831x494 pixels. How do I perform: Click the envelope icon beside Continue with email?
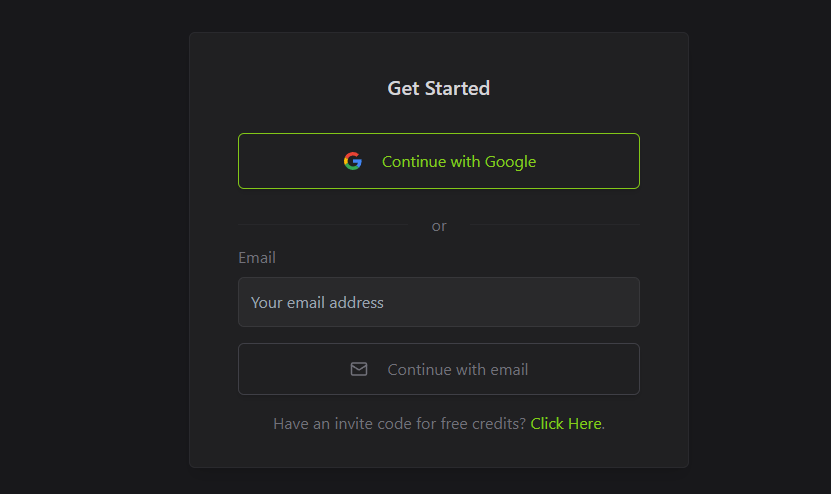click(x=359, y=369)
